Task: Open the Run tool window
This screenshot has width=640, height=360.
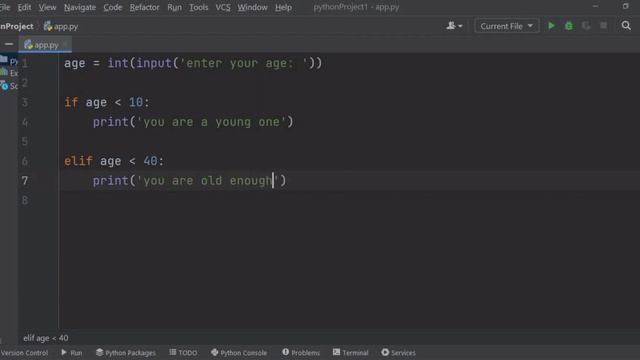Action: click(x=72, y=353)
